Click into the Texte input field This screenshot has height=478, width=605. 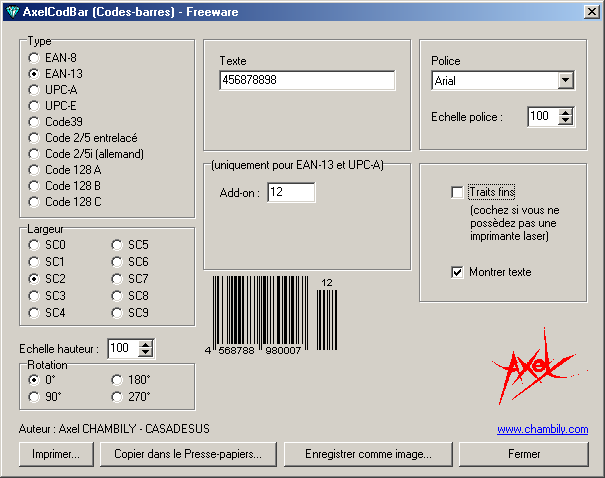coord(307,81)
